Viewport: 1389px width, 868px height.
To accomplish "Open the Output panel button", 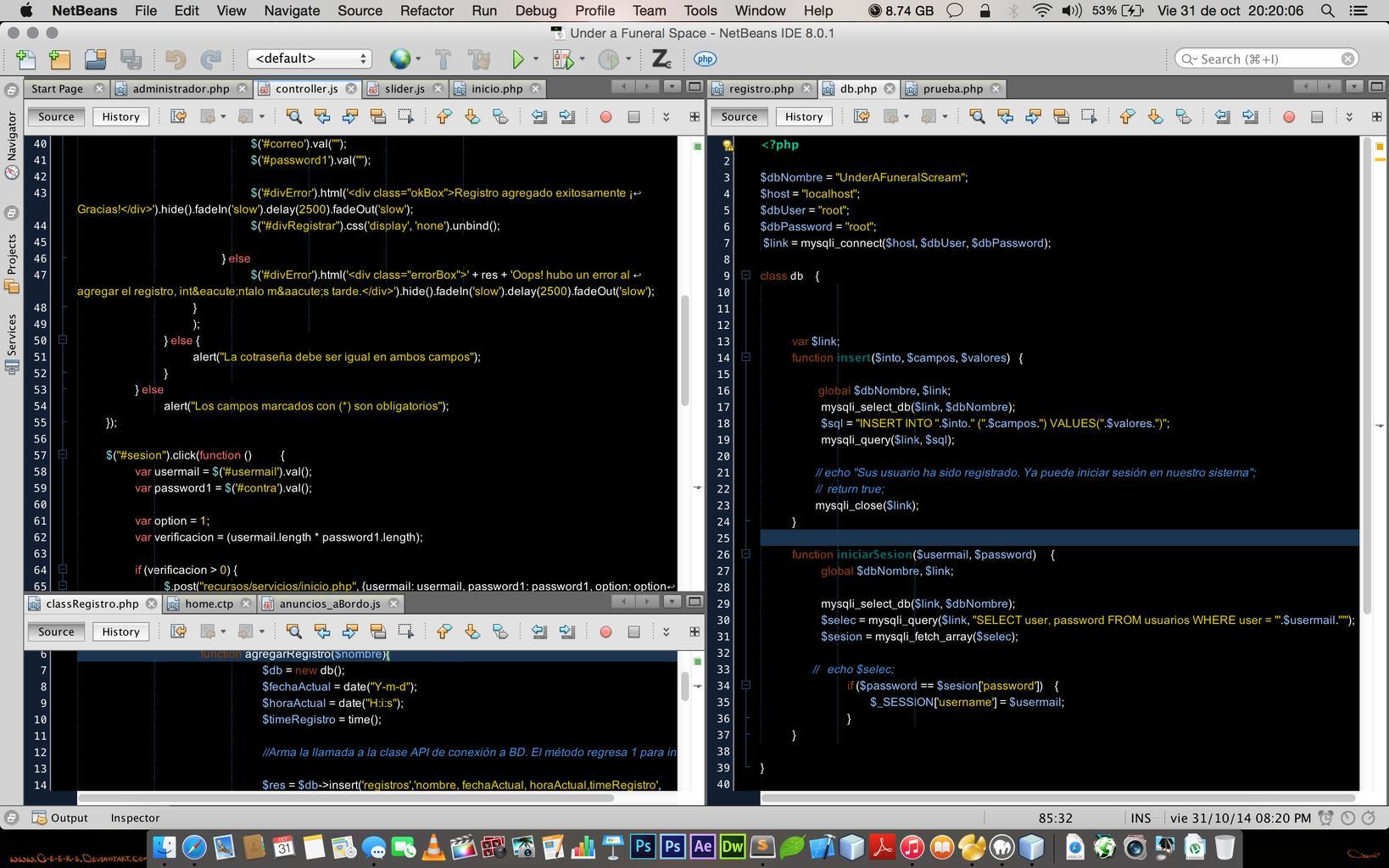I will pos(60,818).
